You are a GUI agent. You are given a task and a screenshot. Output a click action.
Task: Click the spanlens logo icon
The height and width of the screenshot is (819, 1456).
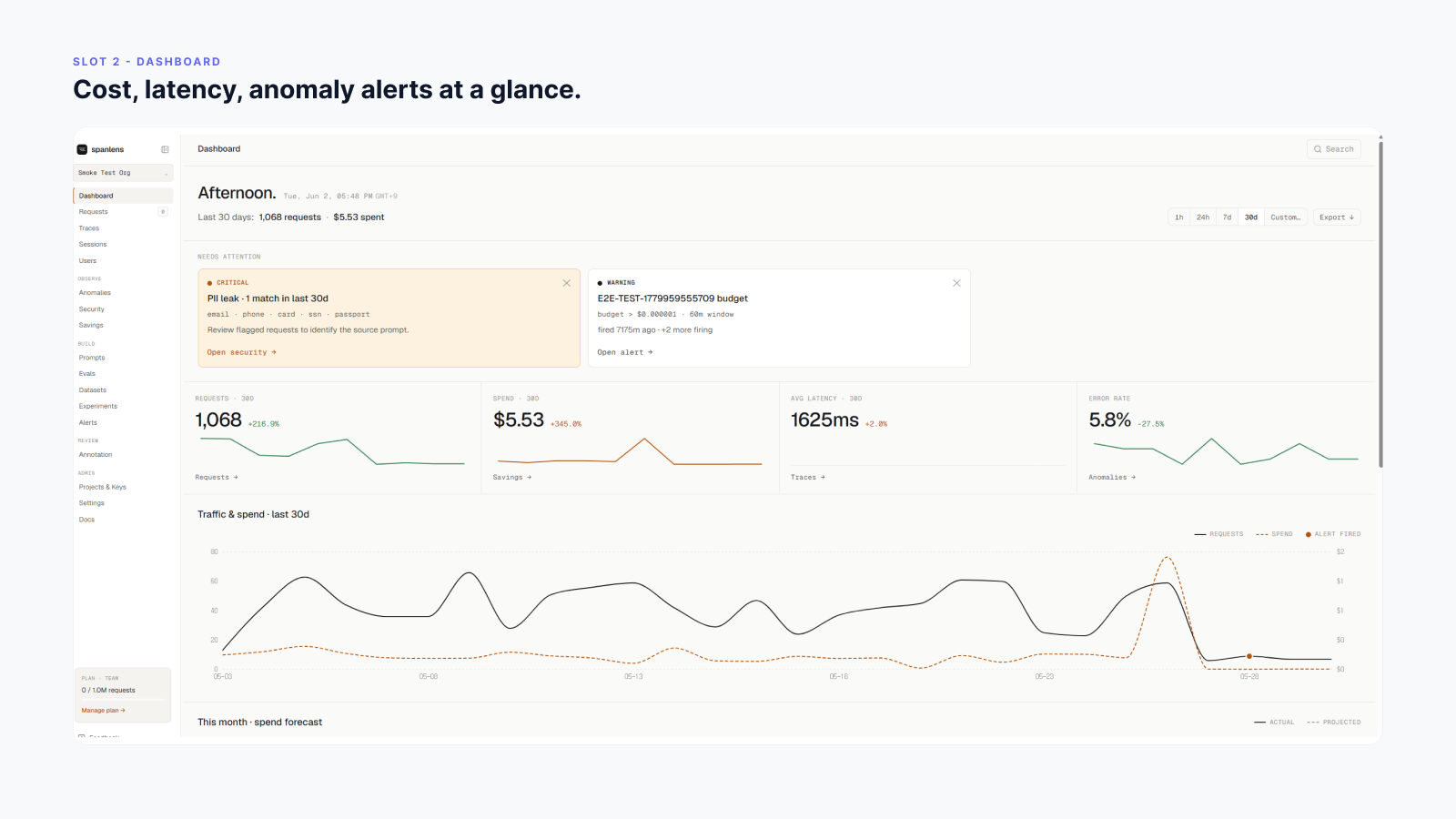pyautogui.click(x=82, y=149)
